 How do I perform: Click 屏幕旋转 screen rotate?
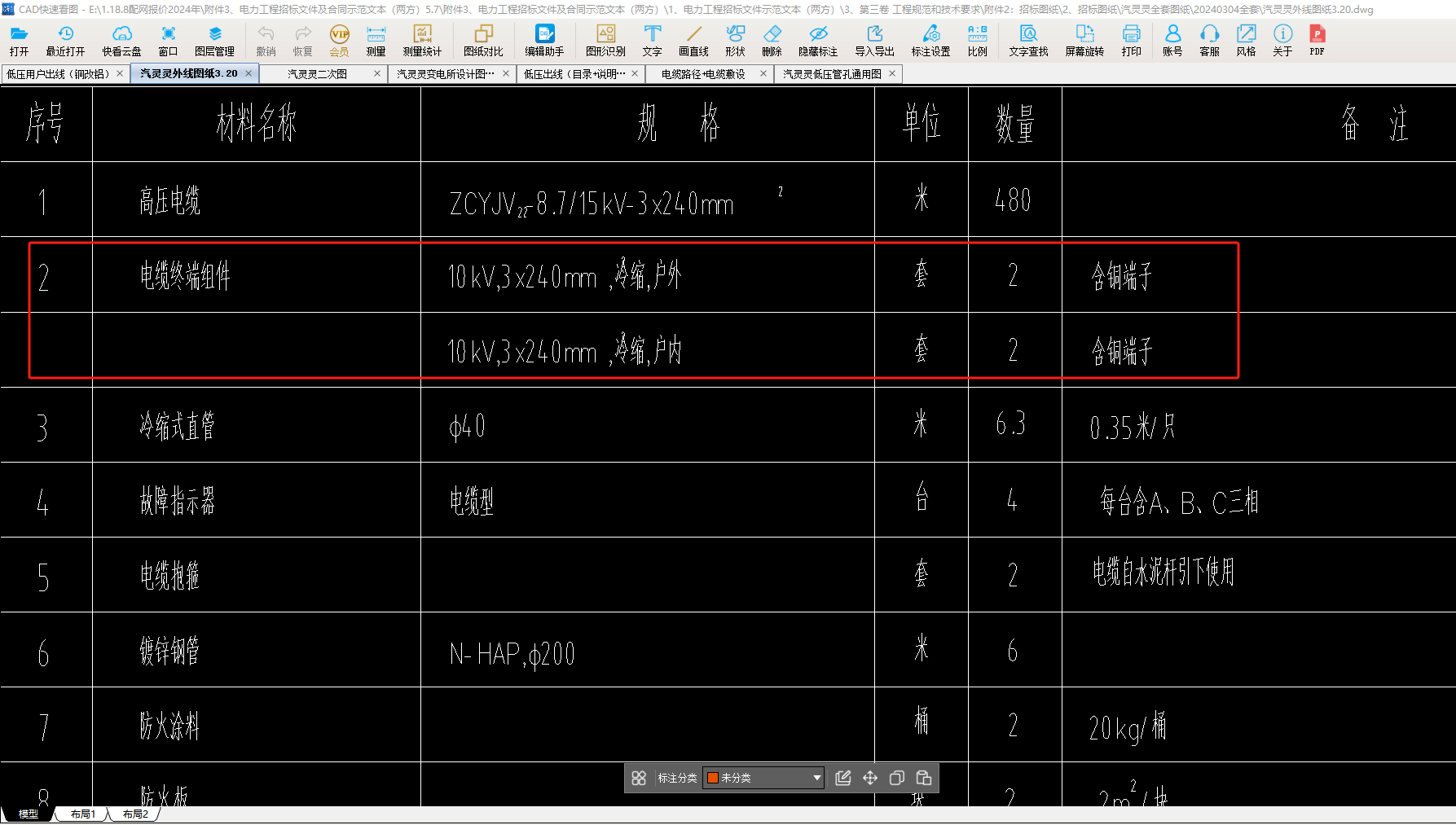(1084, 40)
